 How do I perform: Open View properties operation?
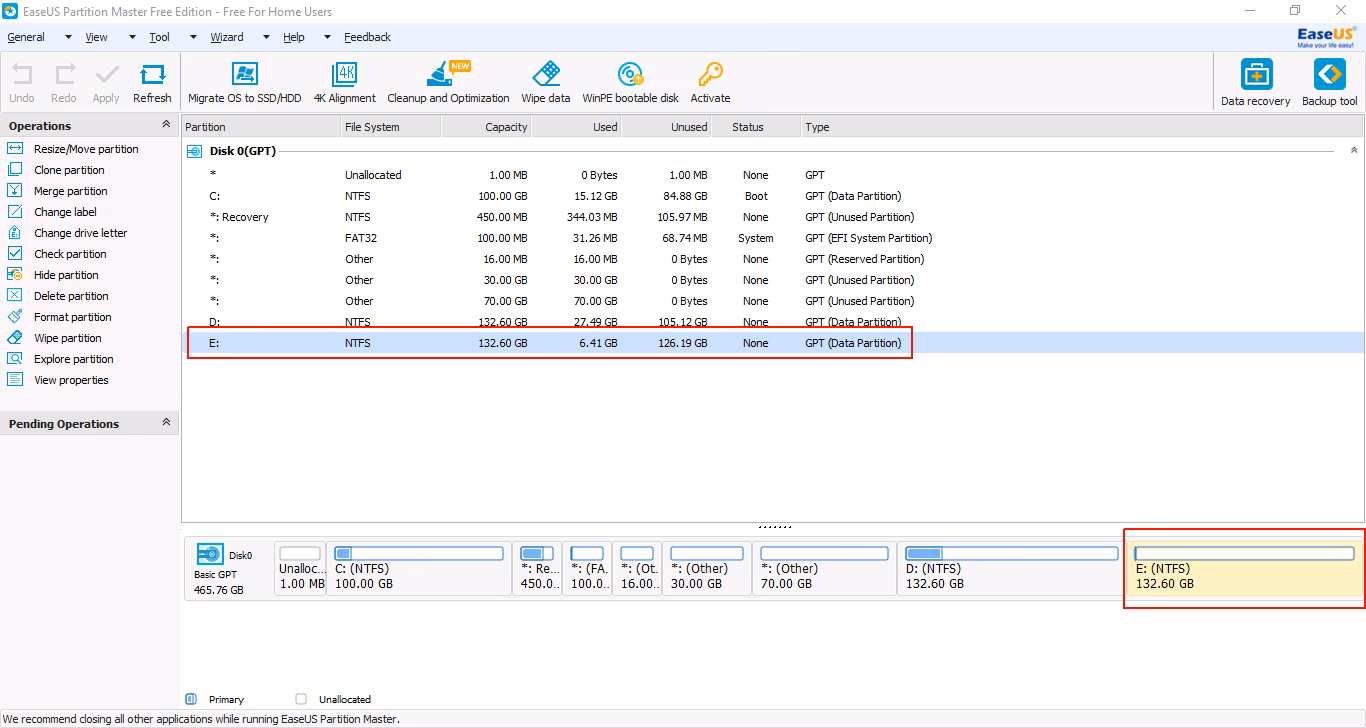(71, 380)
